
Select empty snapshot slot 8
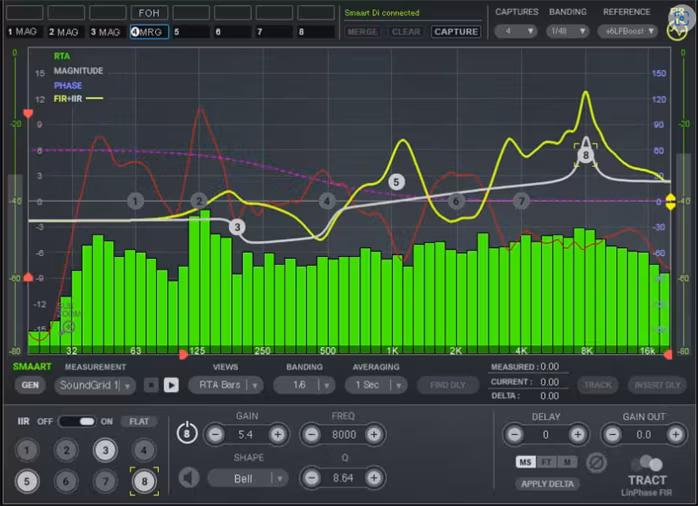pos(316,32)
